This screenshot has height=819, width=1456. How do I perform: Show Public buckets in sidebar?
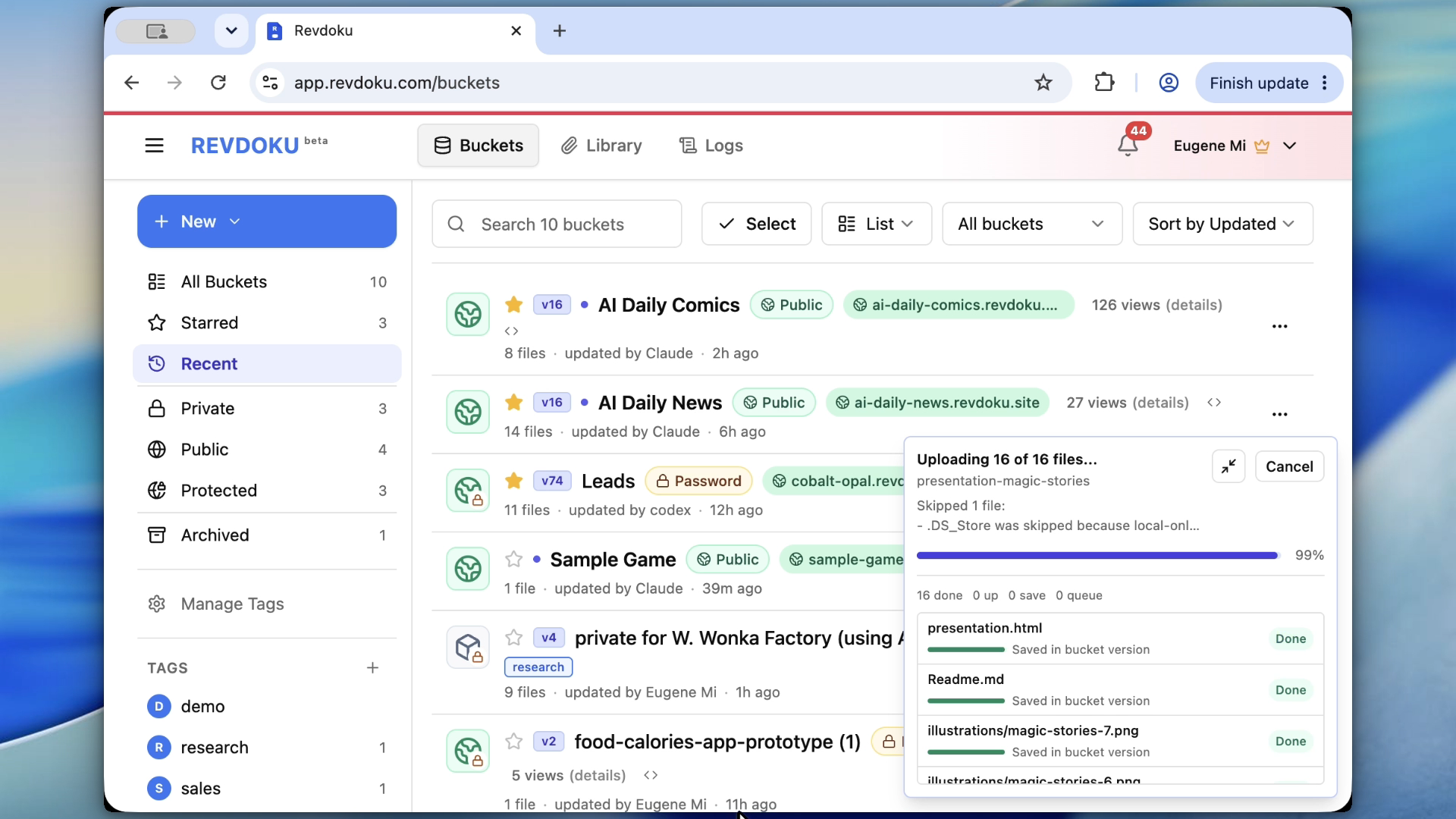pos(267,450)
